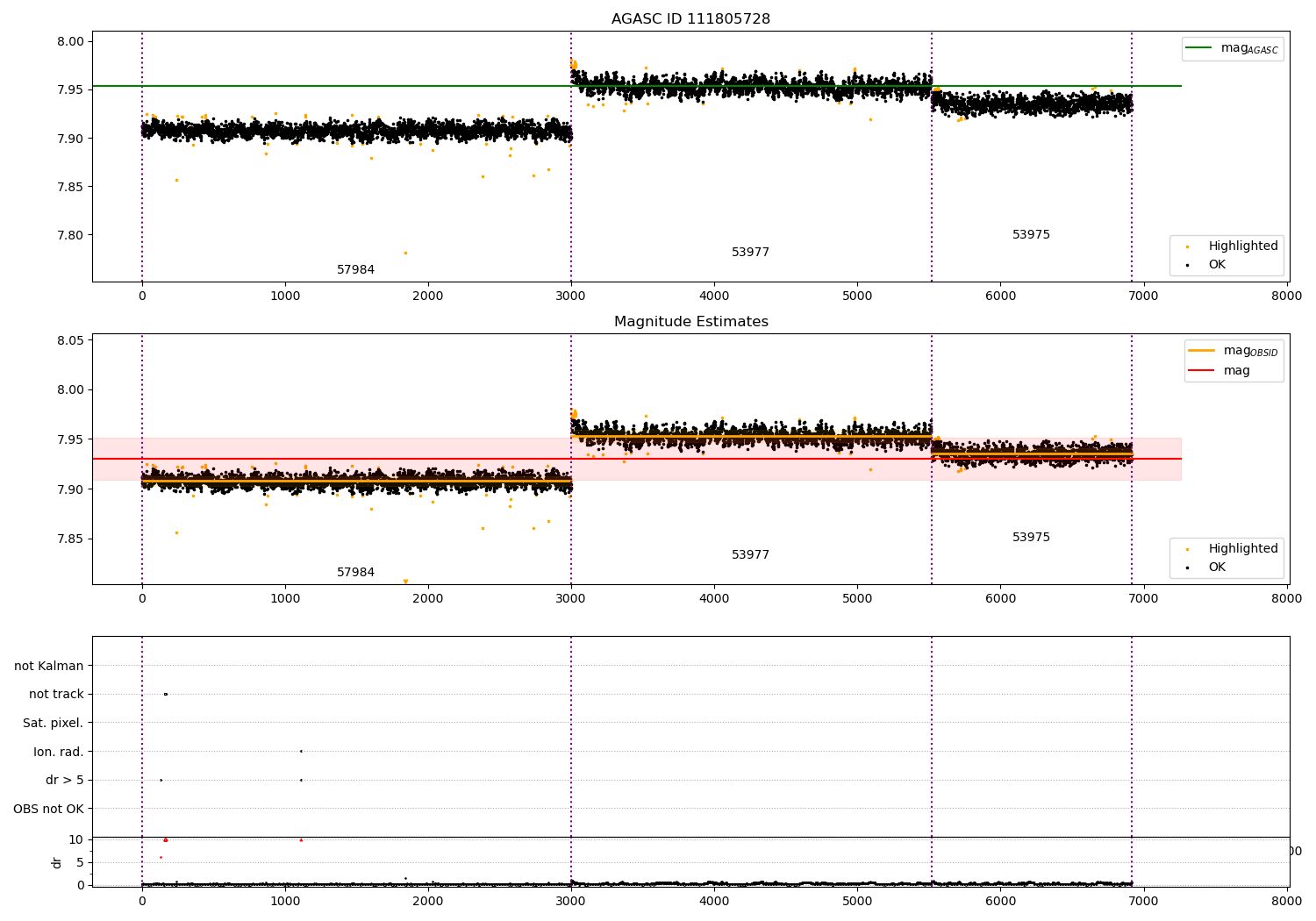Viewport: 1316px width, 921px height.
Task: Click the 'OBS not OK' axis label
Action: (x=48, y=810)
